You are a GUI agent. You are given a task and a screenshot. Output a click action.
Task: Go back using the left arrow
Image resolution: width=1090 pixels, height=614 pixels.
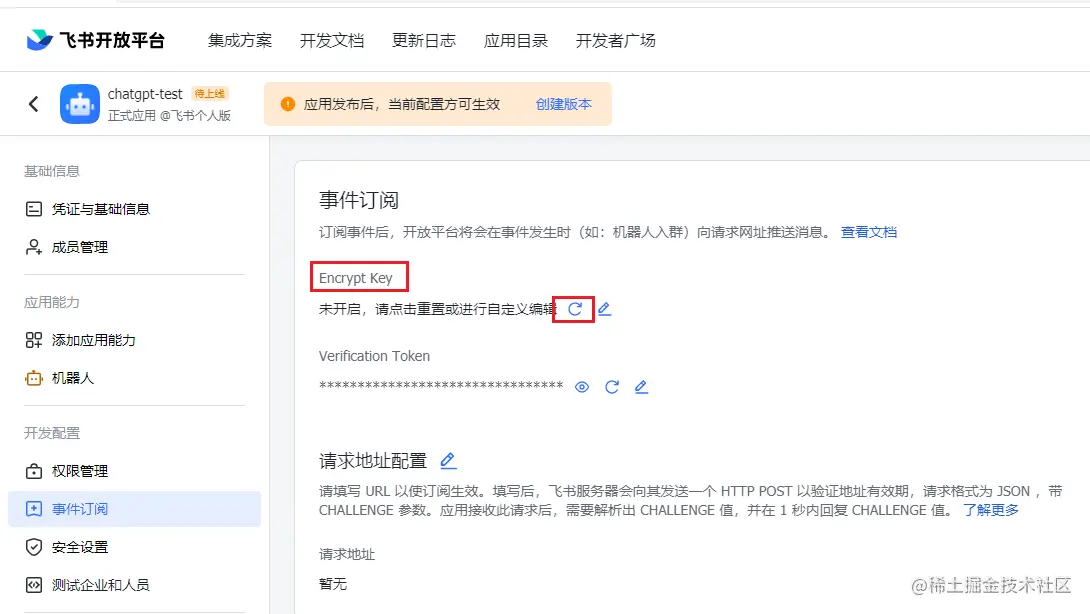point(33,104)
